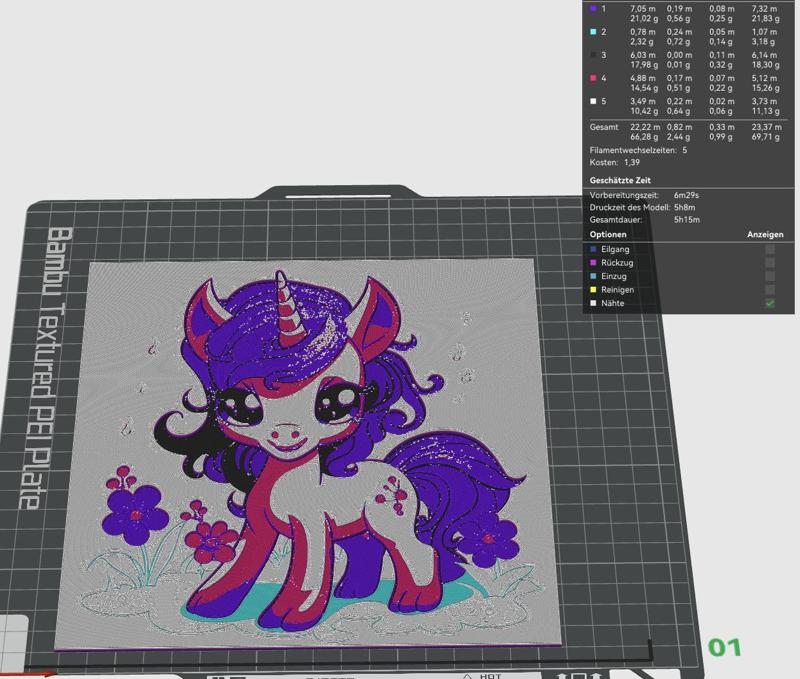
Task: Select the Eilgang legend color icon
Action: [594, 248]
